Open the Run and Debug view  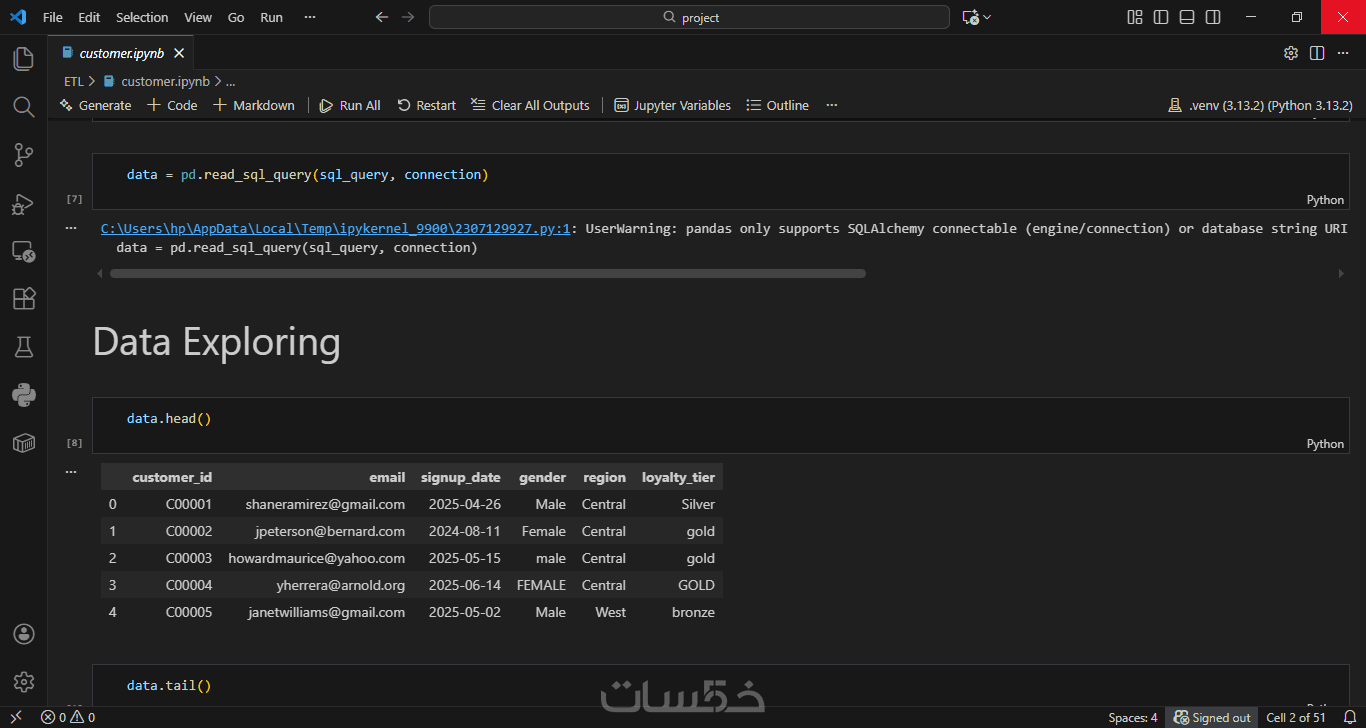point(23,203)
